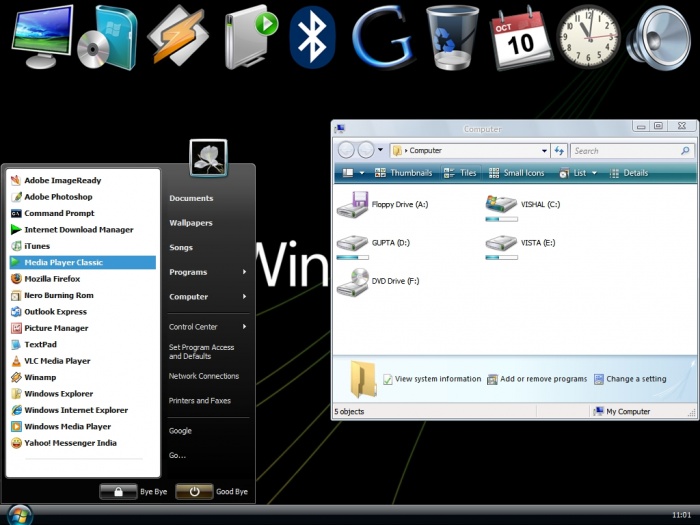Switch to Small Icons view
Viewport: 700px width, 525px height.
pyautogui.click(x=517, y=173)
